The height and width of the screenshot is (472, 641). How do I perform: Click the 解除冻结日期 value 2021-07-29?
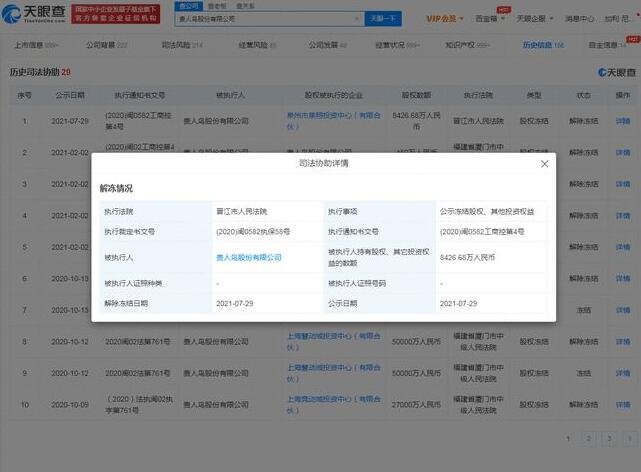235,304
